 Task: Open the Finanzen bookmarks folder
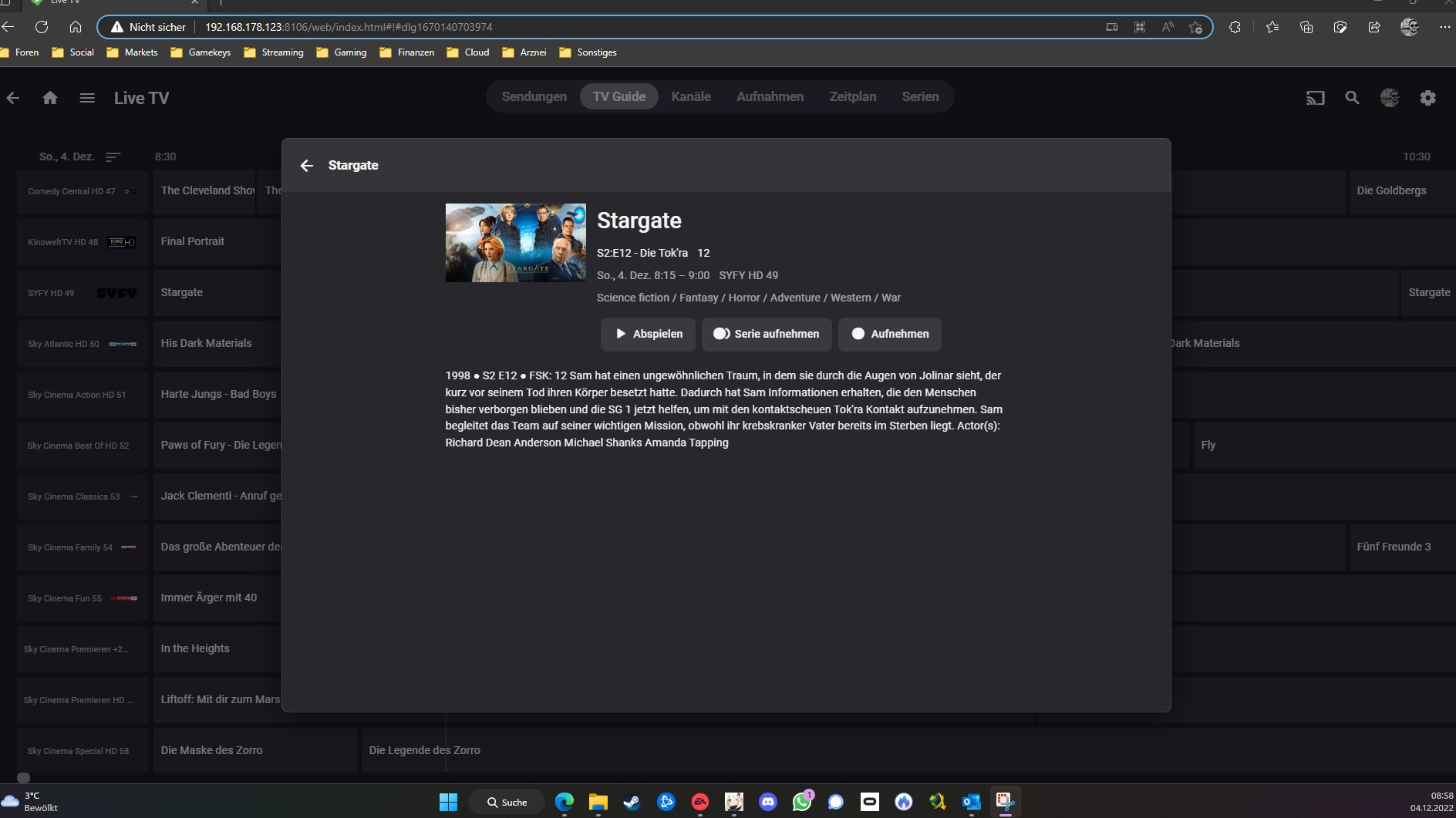pos(407,52)
